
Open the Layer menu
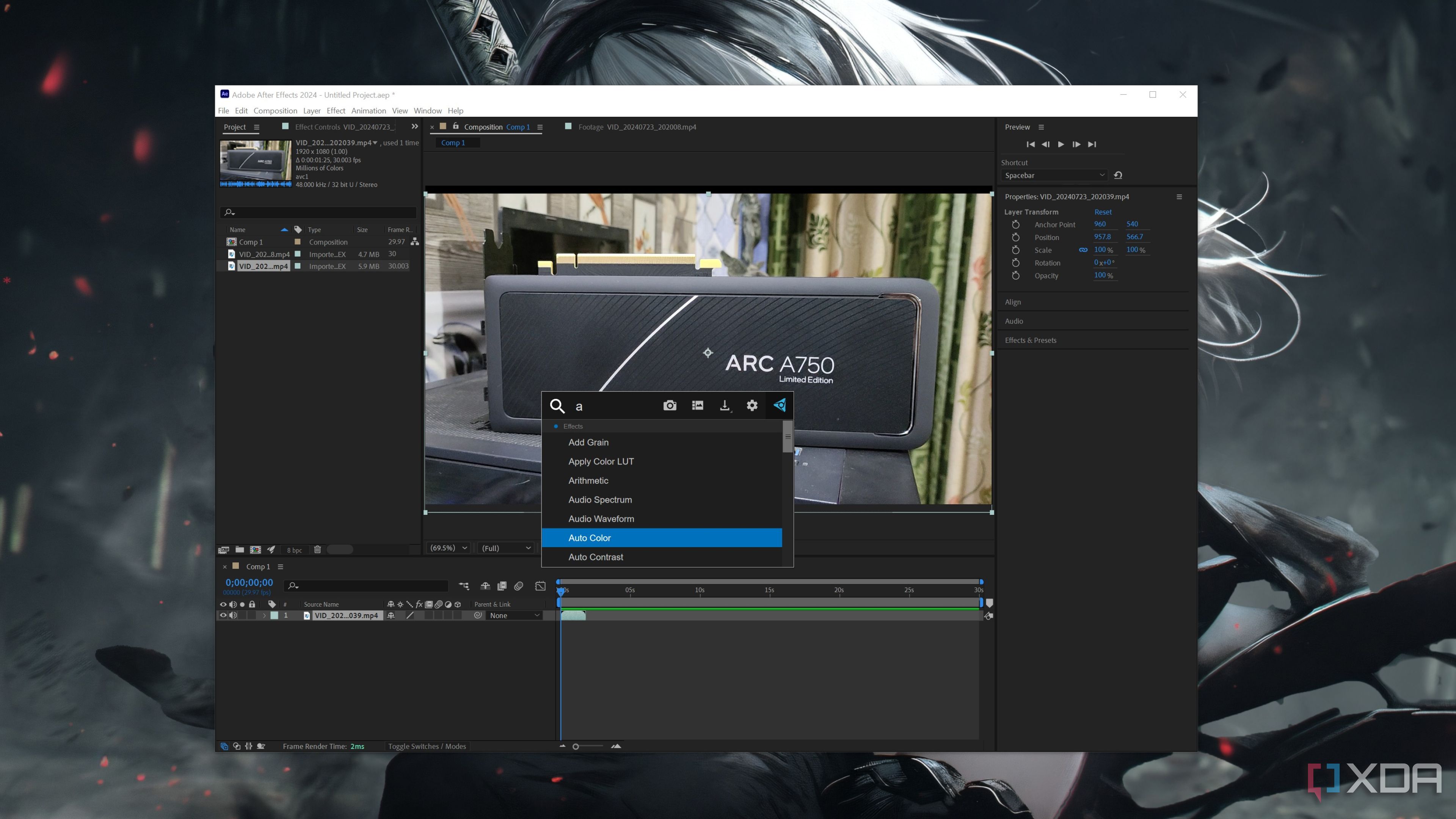click(311, 111)
